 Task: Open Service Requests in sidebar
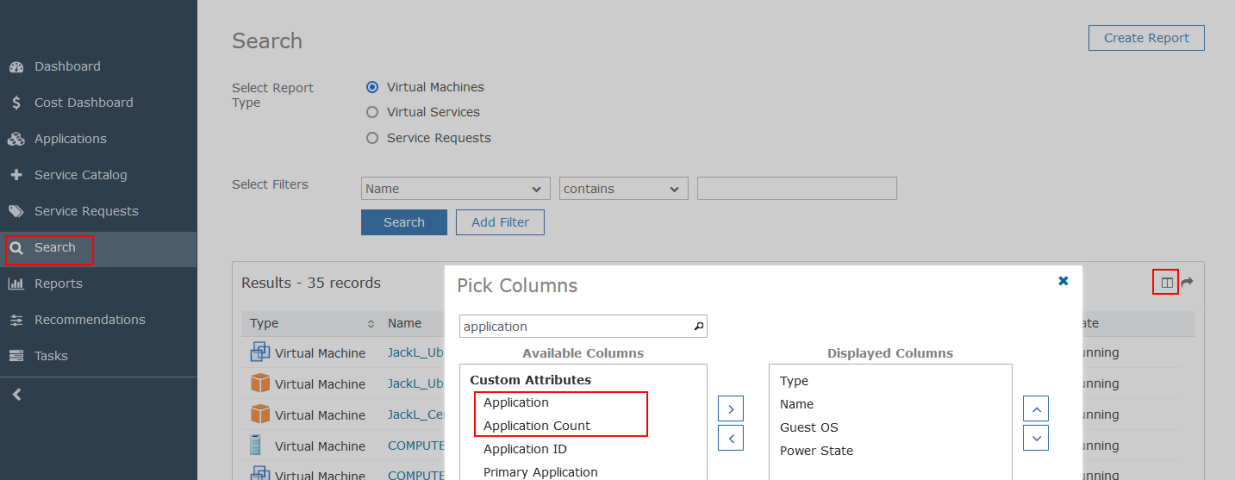click(x=86, y=211)
